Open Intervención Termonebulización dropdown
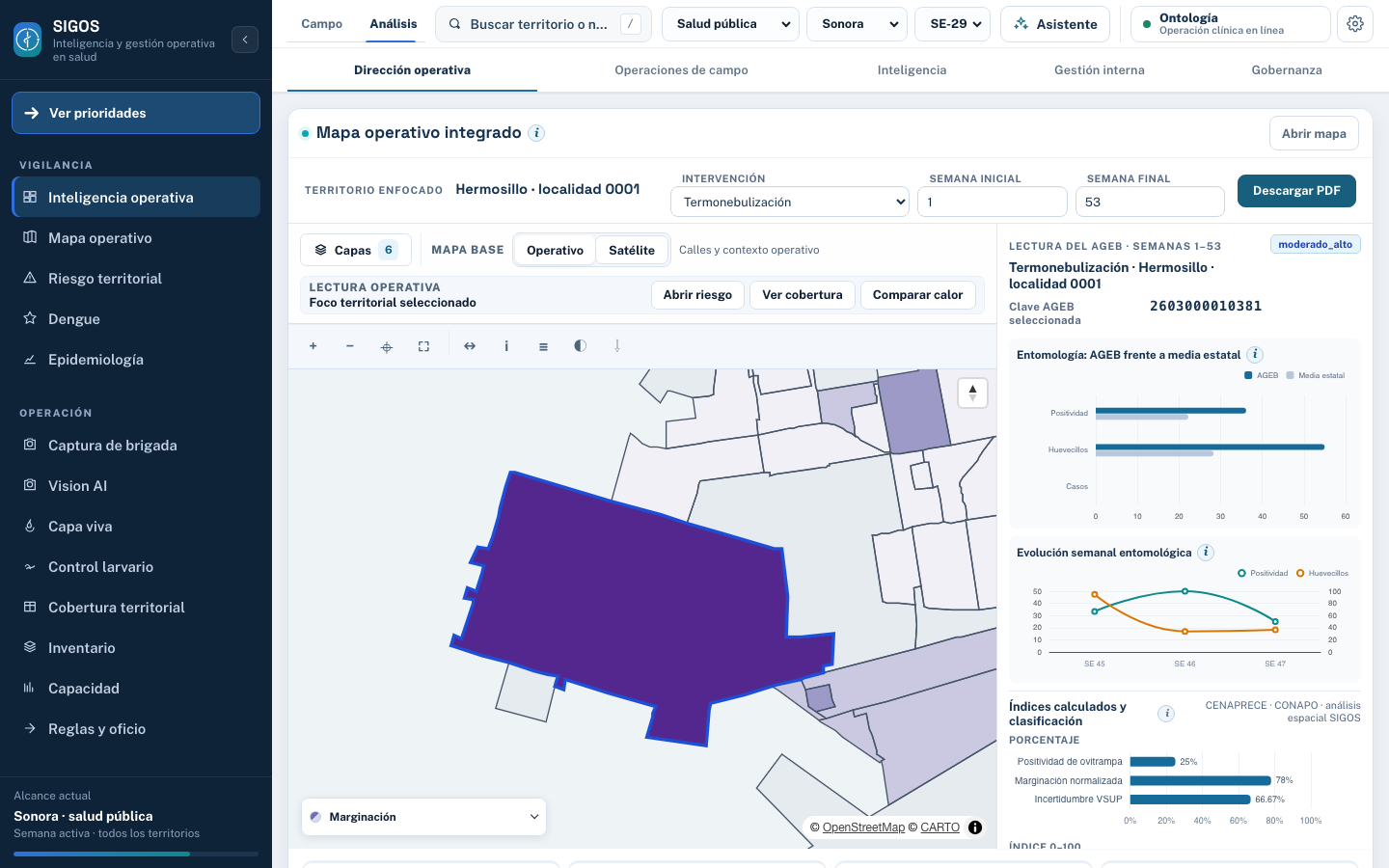This screenshot has height=868, width=1389. point(790,202)
